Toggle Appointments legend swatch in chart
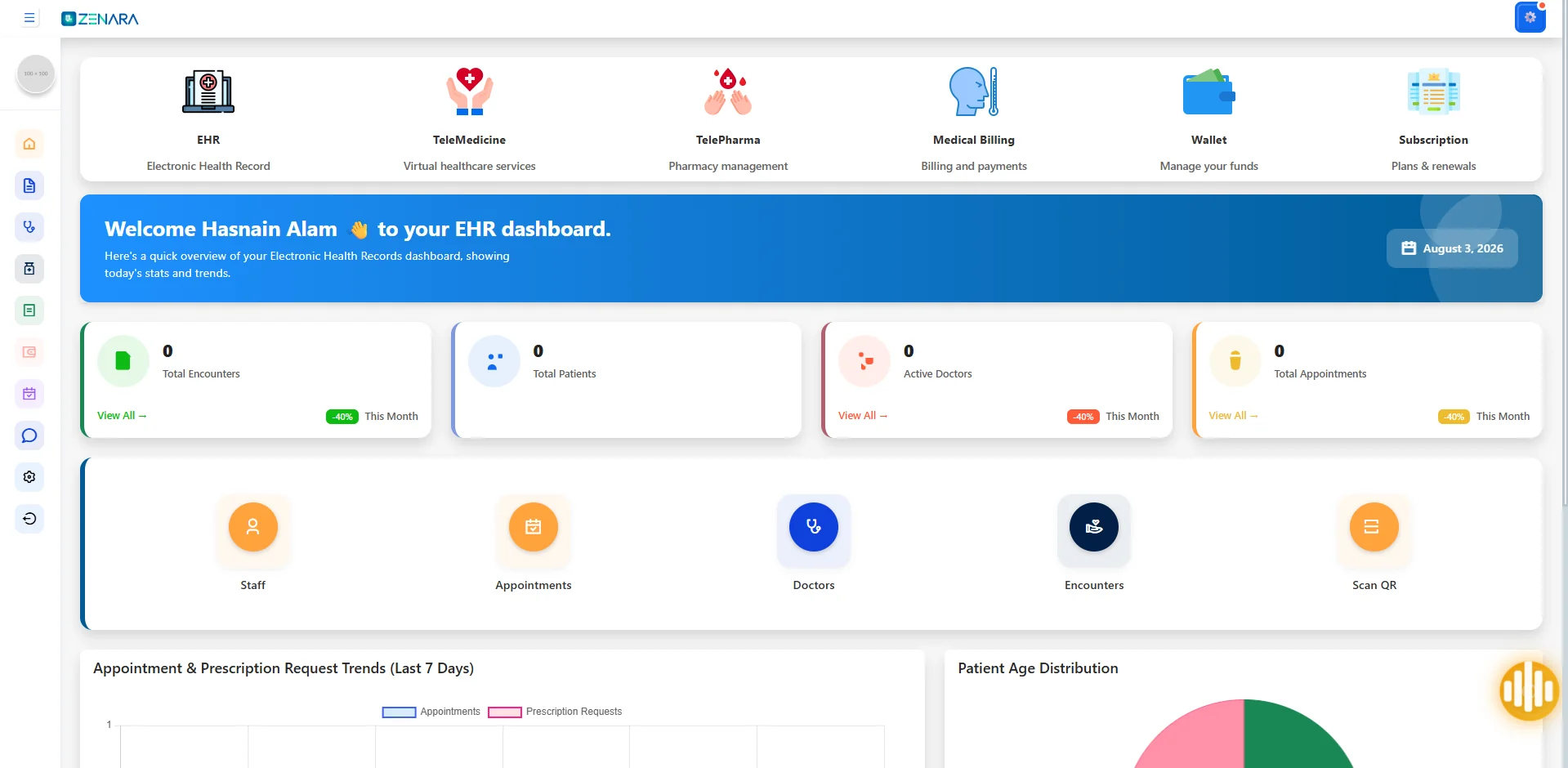The height and width of the screenshot is (768, 1568). pyautogui.click(x=399, y=712)
